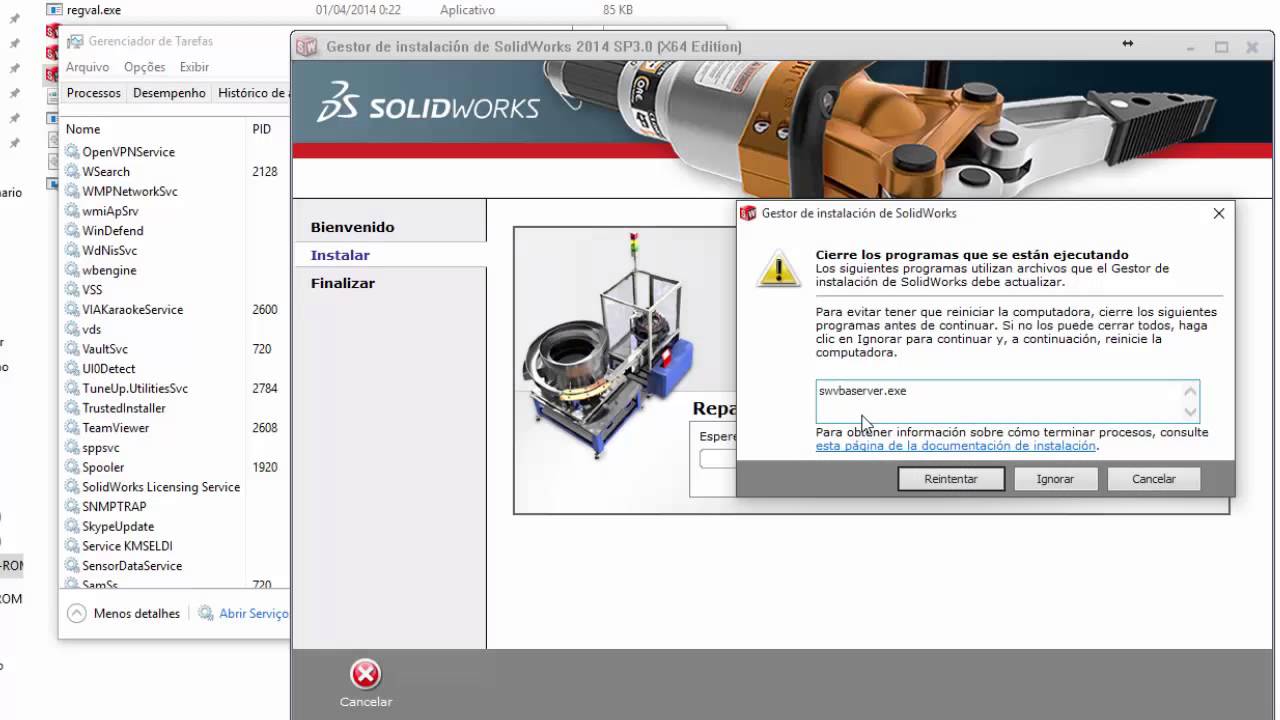The height and width of the screenshot is (720, 1280).
Task: Click the VSS service gear icon
Action: coord(72,290)
